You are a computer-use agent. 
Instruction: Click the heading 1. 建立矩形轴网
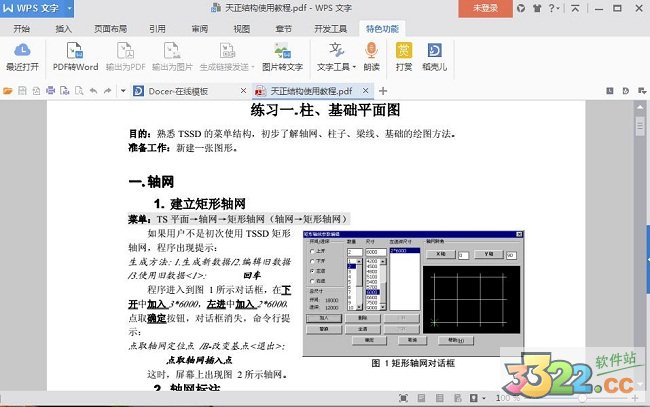(x=200, y=204)
